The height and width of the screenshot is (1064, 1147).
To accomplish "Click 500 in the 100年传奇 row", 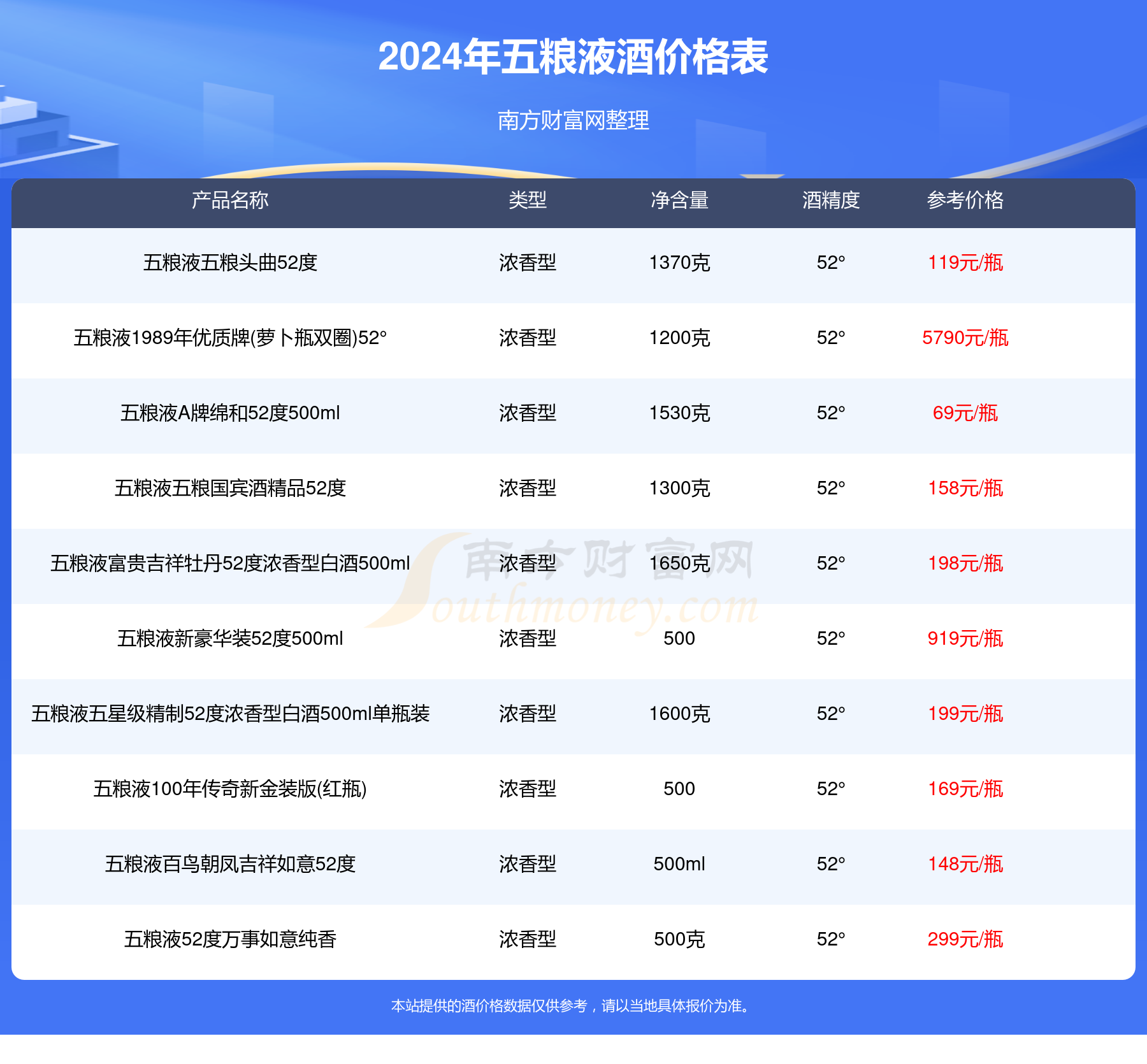I will click(x=679, y=789).
